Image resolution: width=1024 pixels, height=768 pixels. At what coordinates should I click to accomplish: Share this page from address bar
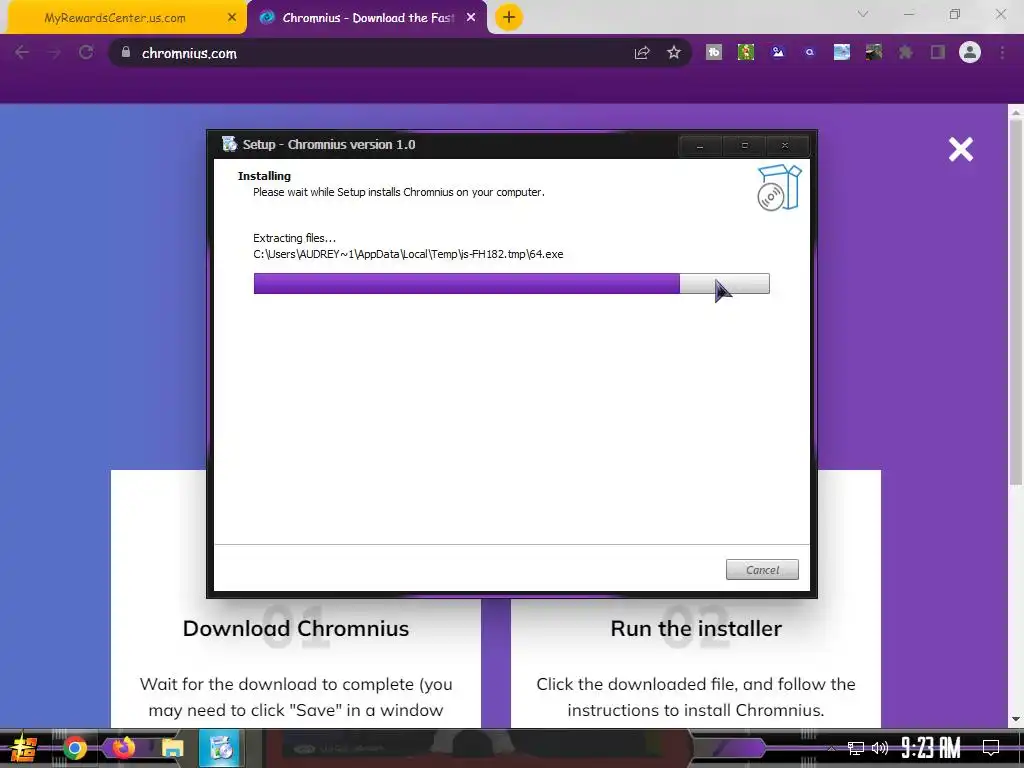(x=642, y=52)
